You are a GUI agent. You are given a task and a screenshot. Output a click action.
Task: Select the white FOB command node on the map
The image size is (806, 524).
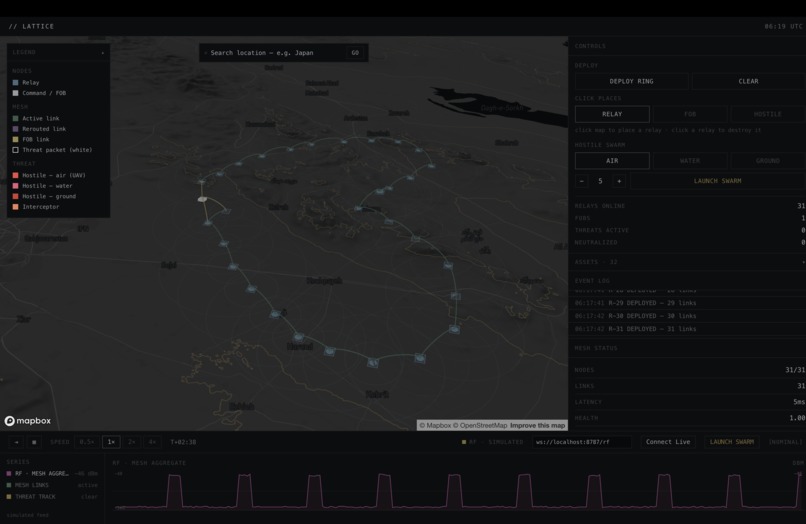203,199
